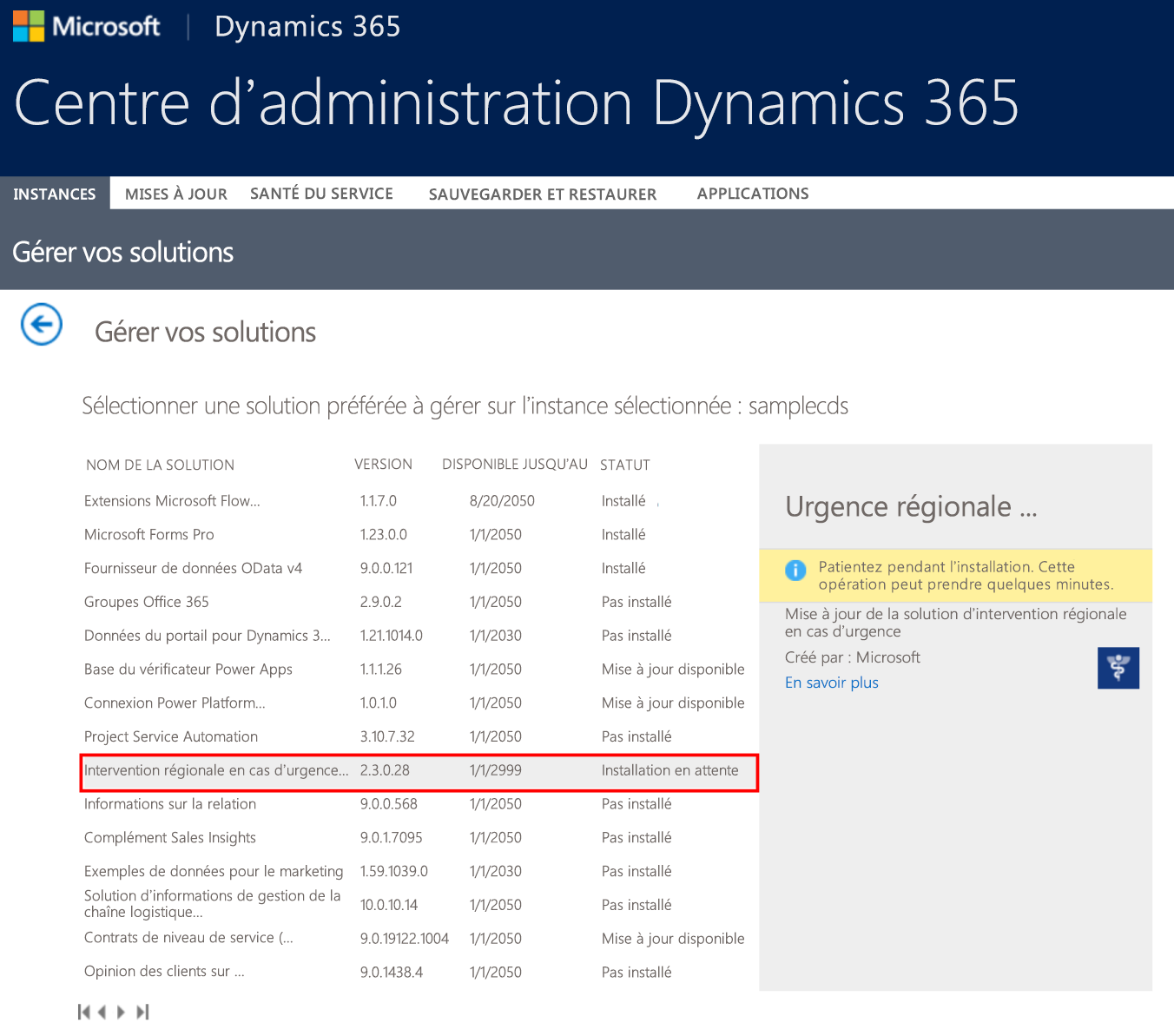Select Project Service Automation solution
Viewport: 1174px width, 1036px height.
[x=419, y=736]
